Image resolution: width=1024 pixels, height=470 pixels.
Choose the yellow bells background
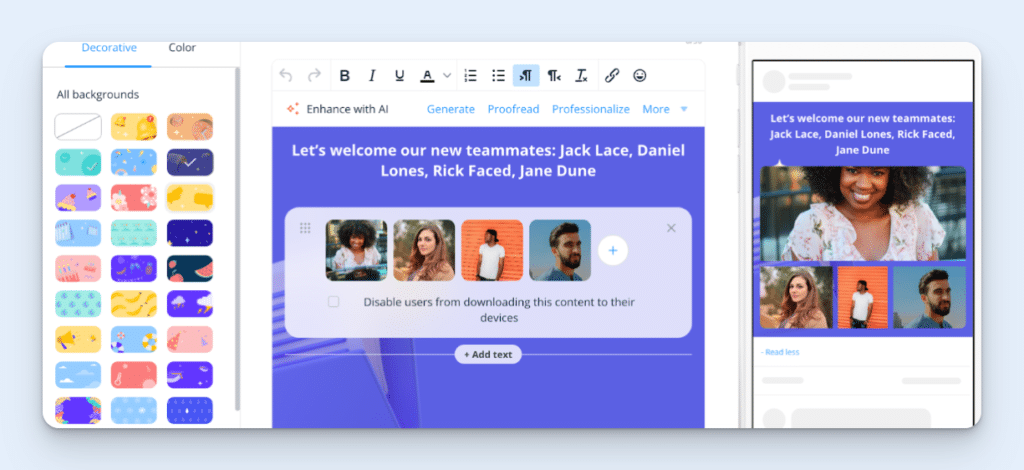coord(134,127)
